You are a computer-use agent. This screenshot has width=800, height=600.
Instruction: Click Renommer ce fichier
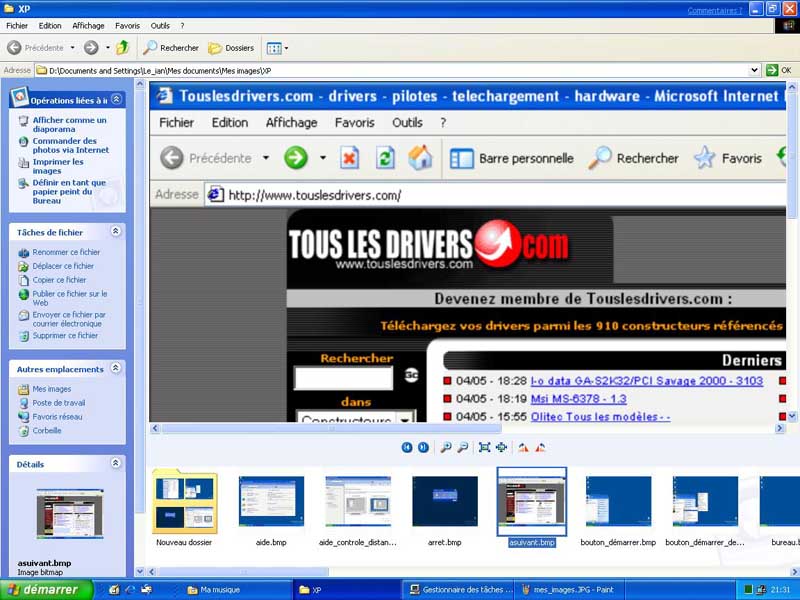66,252
